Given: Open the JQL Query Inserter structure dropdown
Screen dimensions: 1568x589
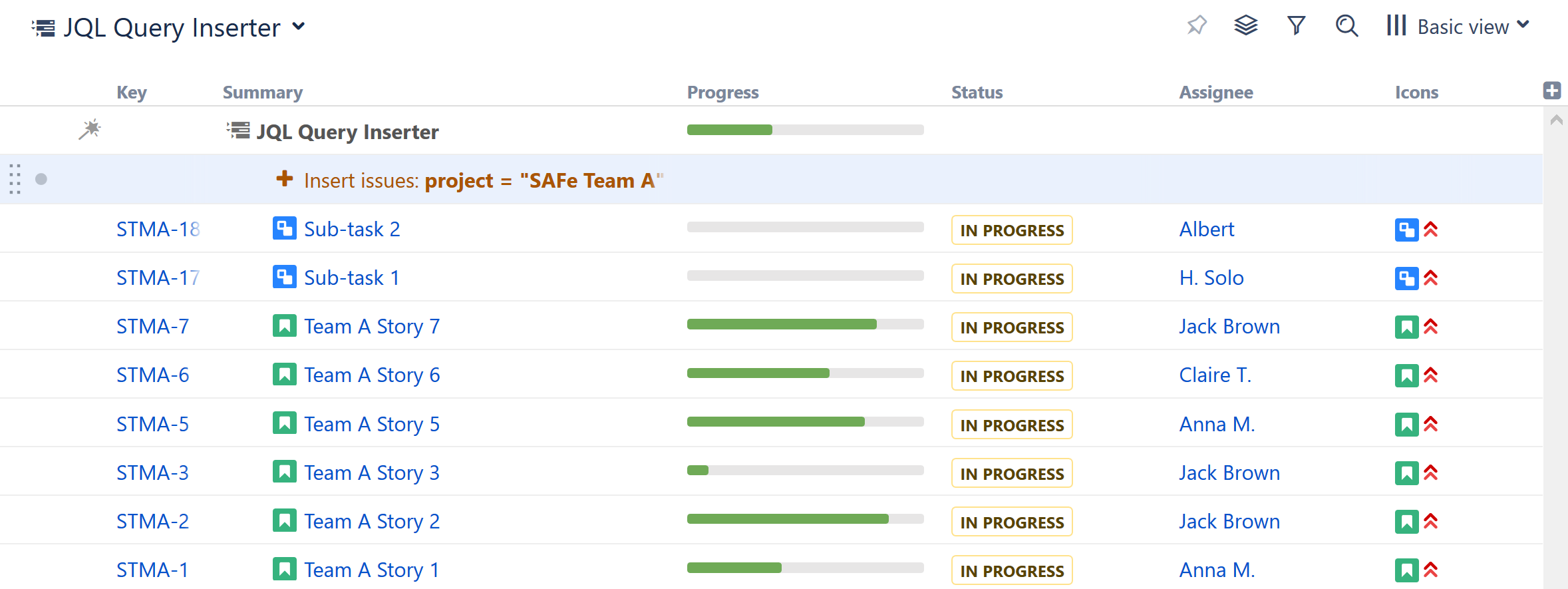Looking at the screenshot, I should [x=299, y=27].
